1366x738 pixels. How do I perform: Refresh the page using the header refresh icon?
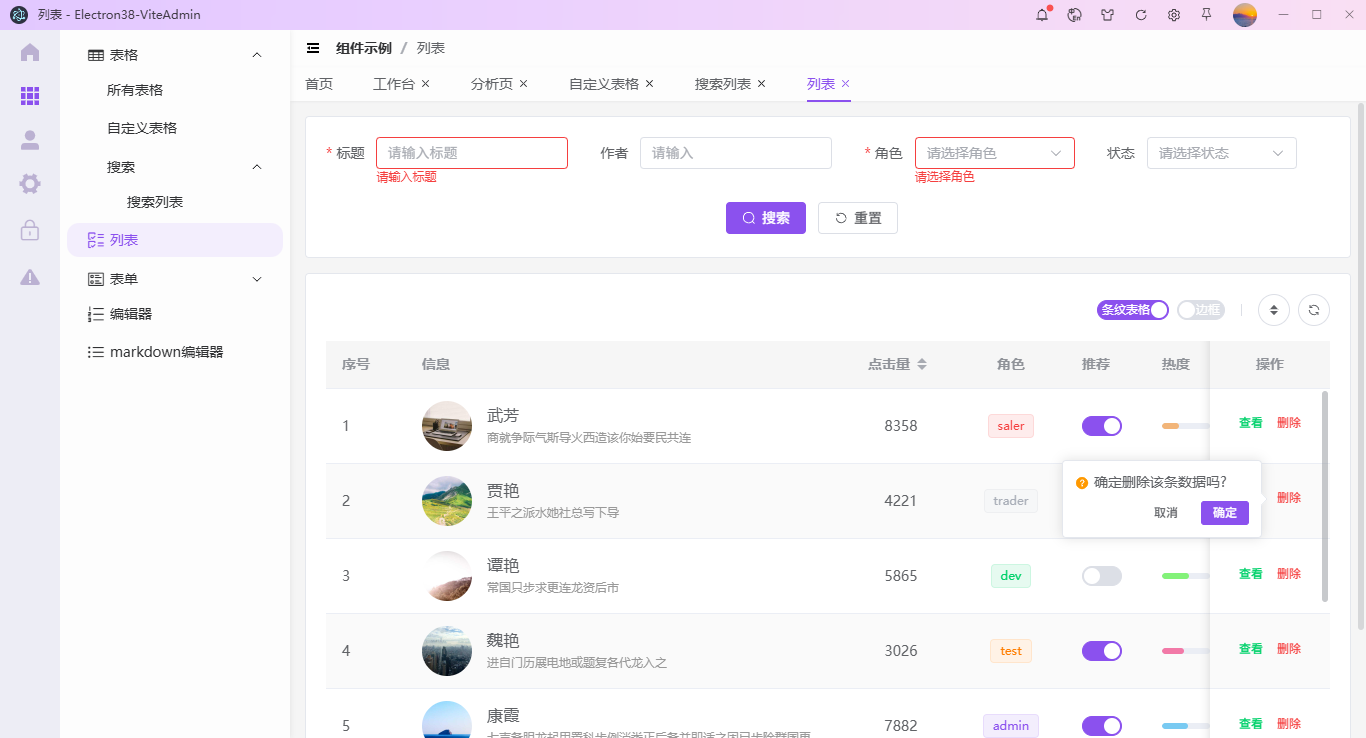[1140, 15]
